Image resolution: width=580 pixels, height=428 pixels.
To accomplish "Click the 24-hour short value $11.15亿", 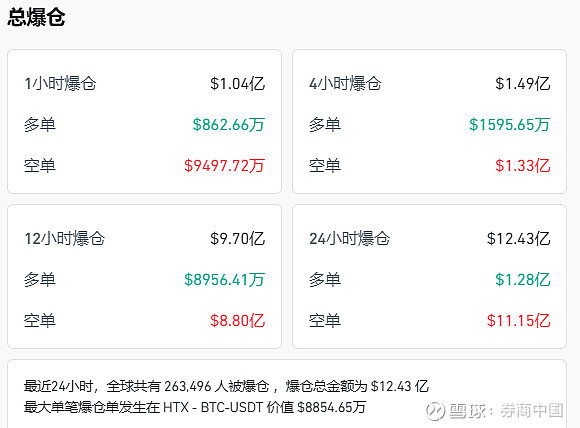I will click(x=519, y=321).
